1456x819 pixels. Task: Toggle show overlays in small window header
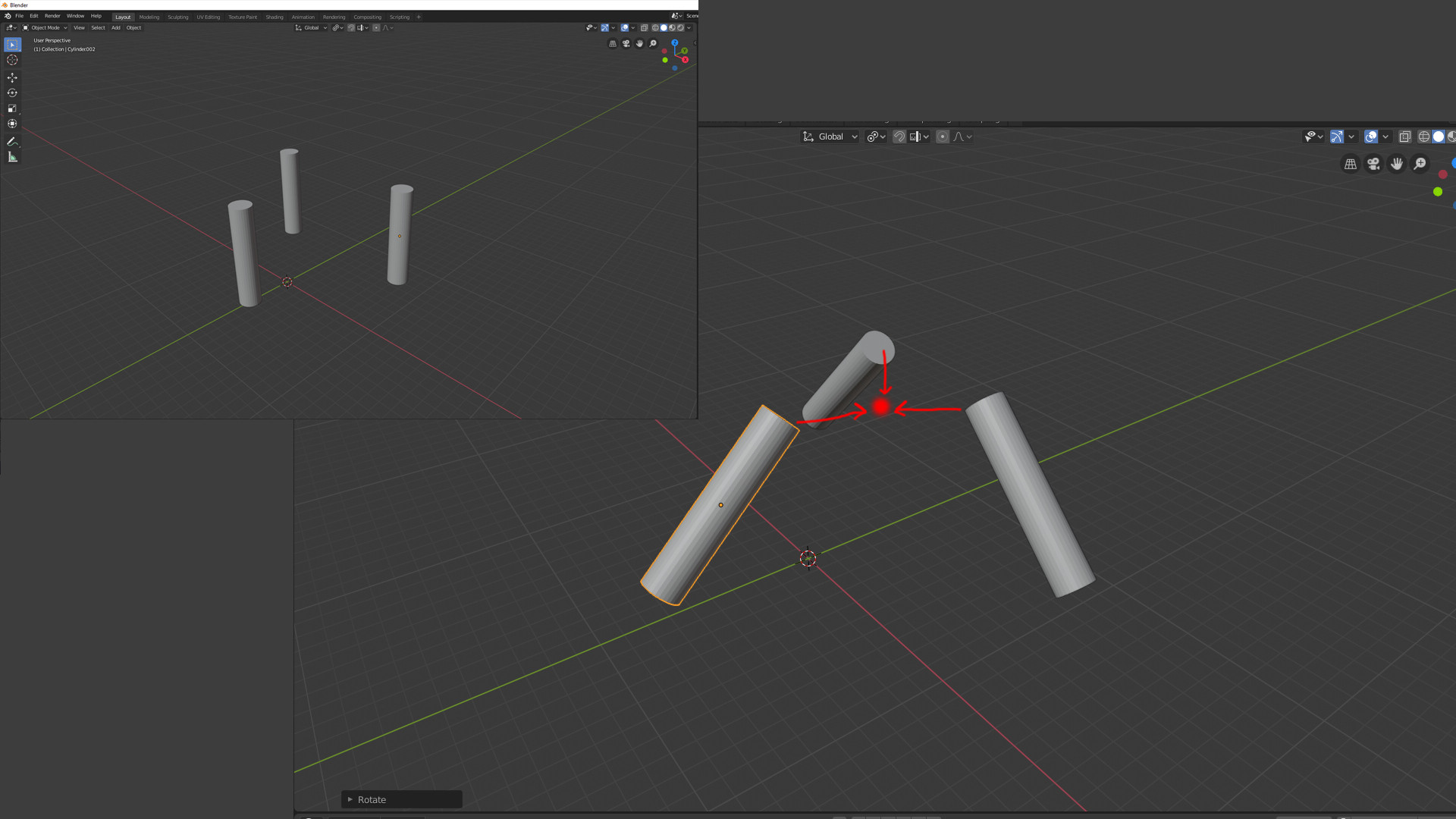(625, 27)
